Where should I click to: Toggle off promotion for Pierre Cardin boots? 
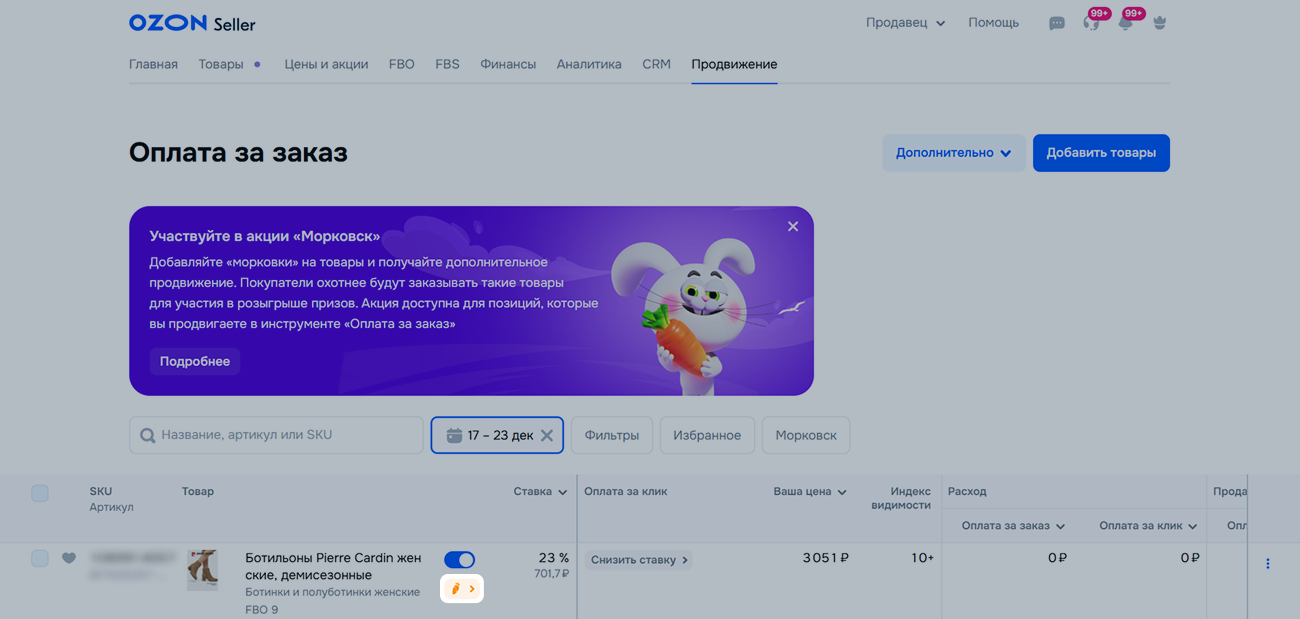click(x=459, y=560)
